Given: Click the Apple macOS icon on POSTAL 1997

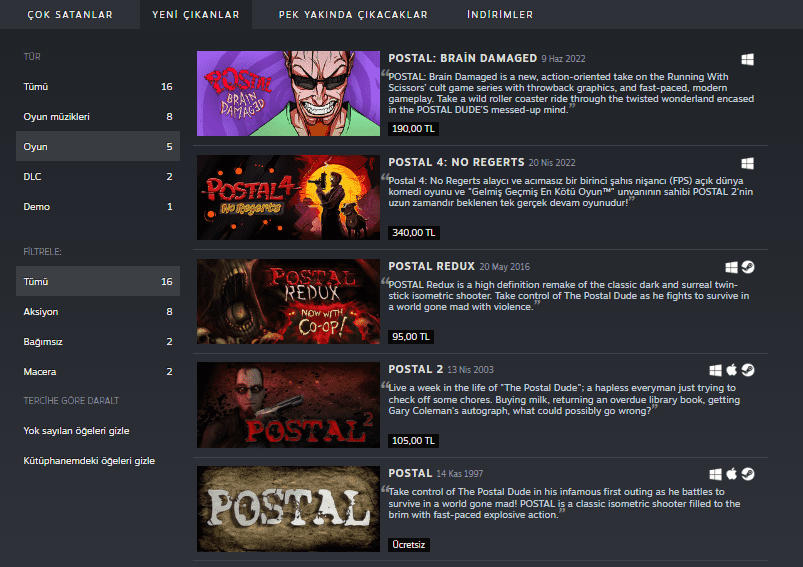Looking at the screenshot, I should (732, 474).
